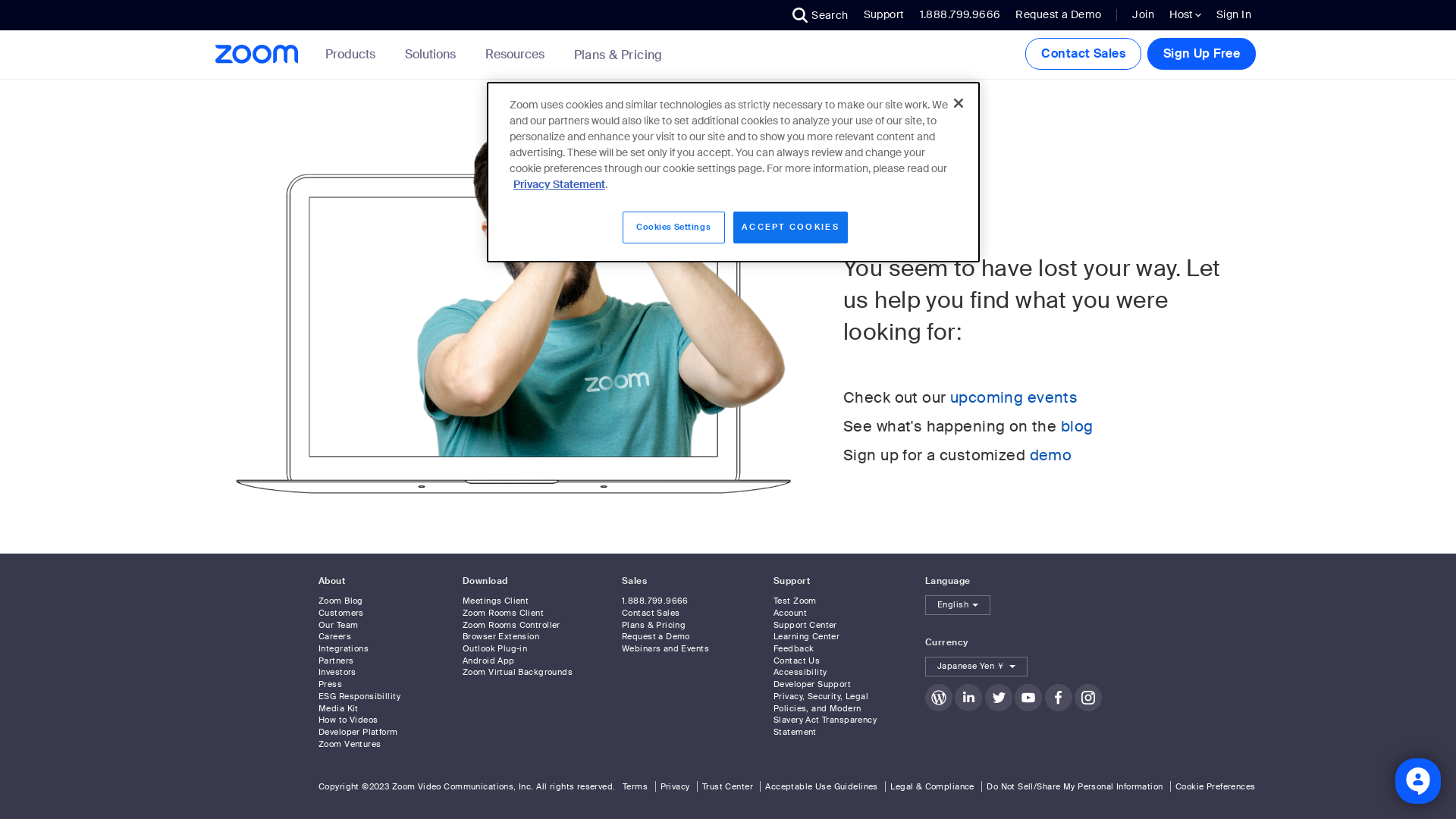The image size is (1456, 819).
Task: Open Integrations footer link
Action: (x=344, y=649)
